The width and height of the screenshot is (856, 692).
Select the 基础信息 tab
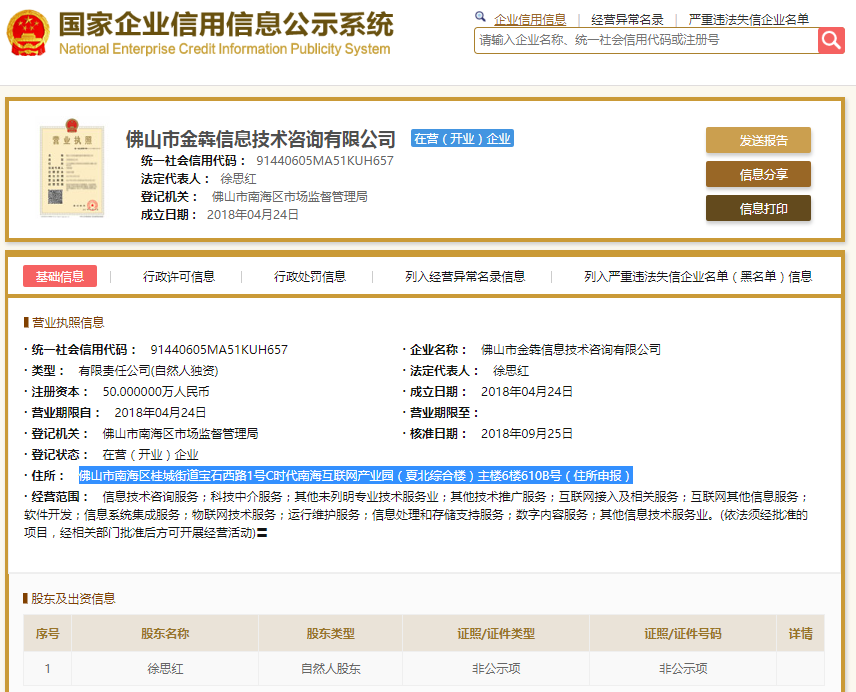[x=60, y=277]
